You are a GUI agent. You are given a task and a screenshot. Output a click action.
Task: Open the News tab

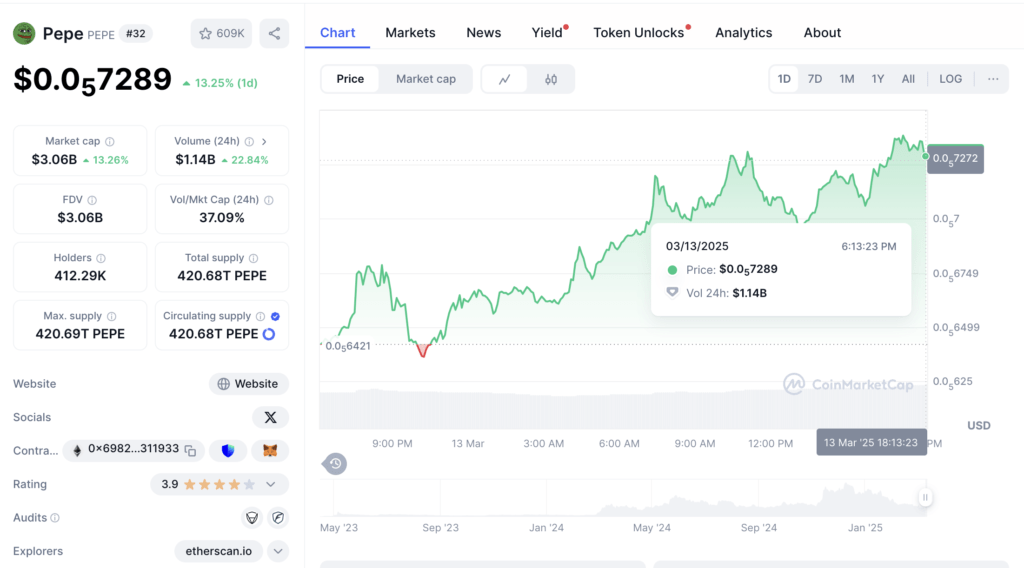tap(484, 33)
